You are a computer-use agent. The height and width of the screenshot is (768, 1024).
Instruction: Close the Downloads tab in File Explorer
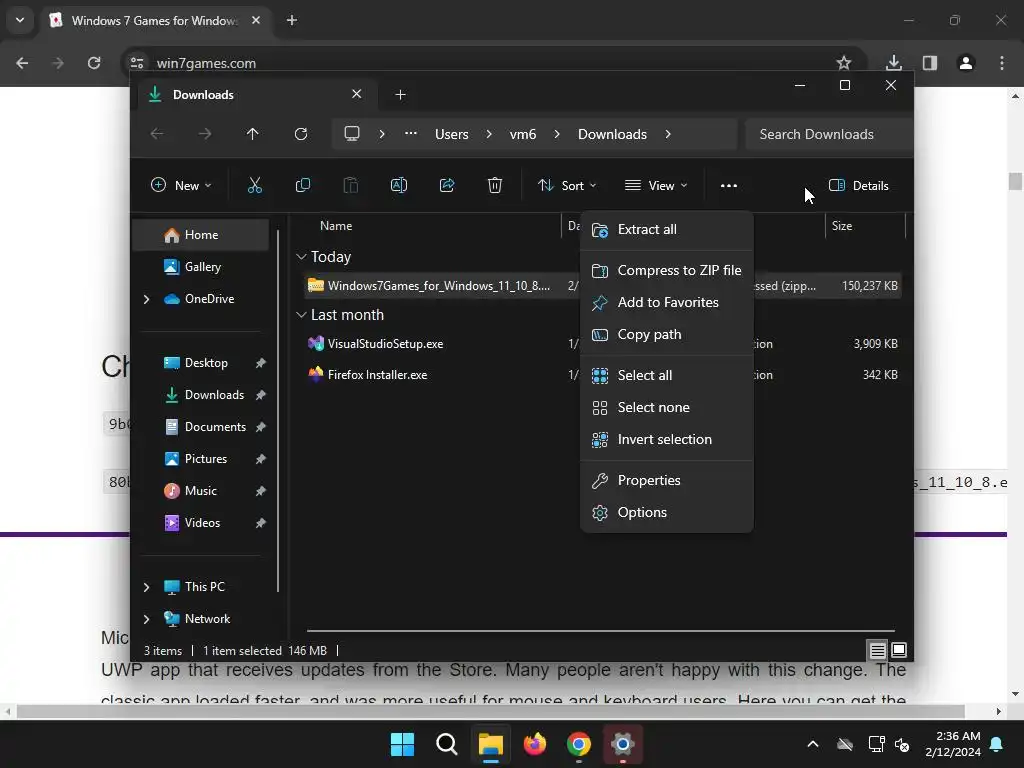pos(357,94)
